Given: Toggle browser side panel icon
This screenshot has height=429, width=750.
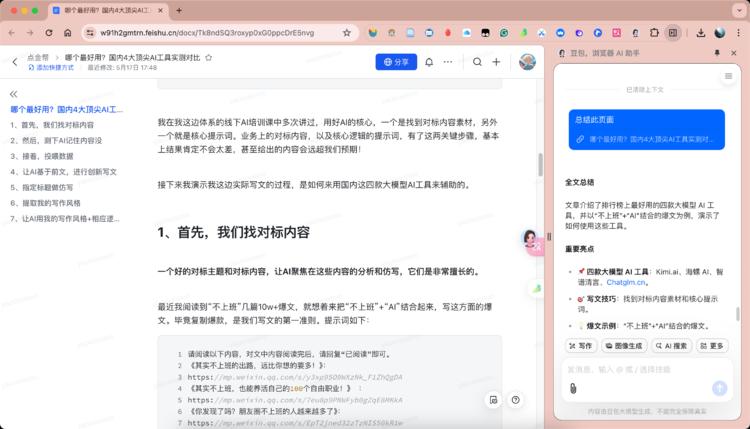Looking at the screenshot, I should click(x=673, y=33).
